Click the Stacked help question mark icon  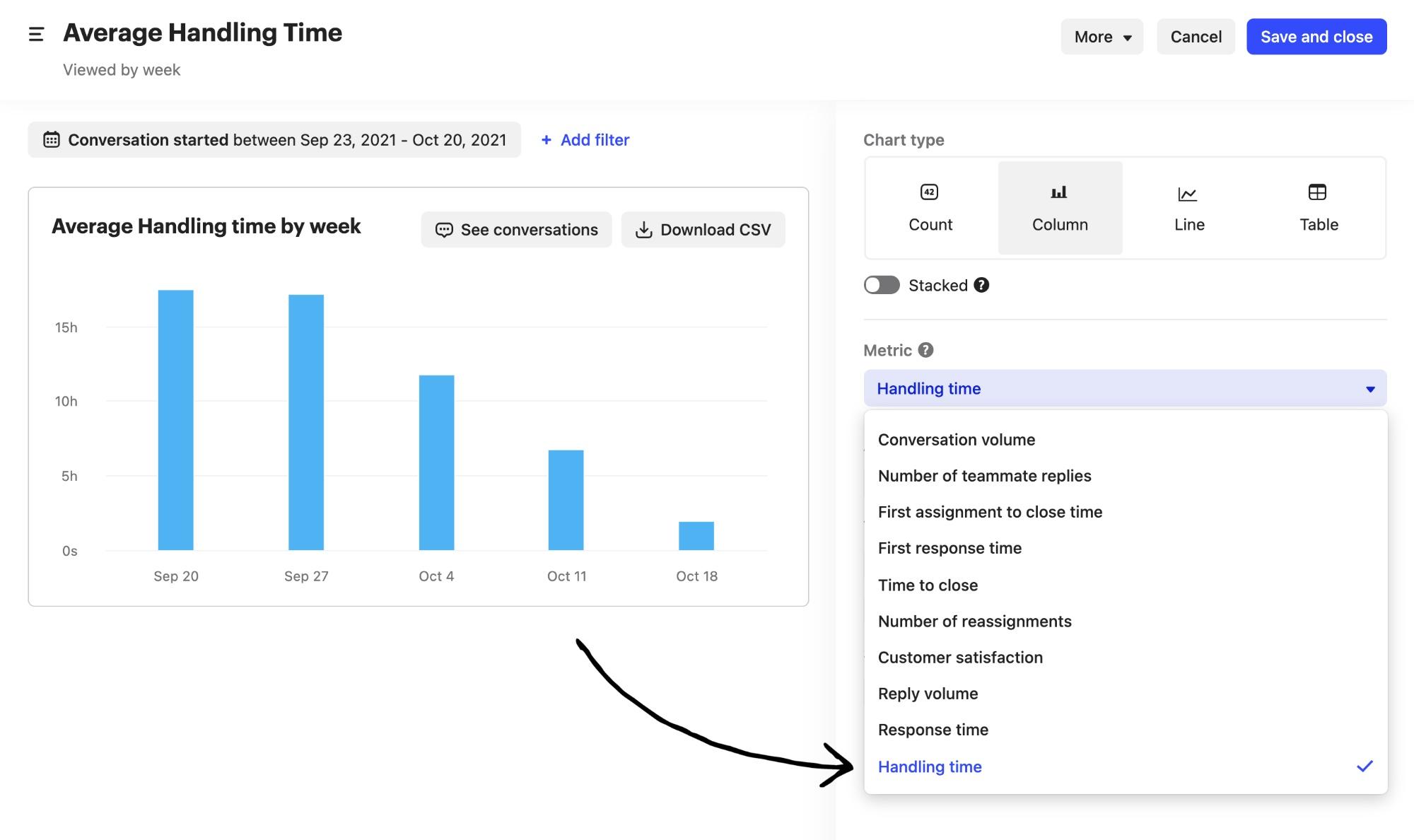(981, 285)
